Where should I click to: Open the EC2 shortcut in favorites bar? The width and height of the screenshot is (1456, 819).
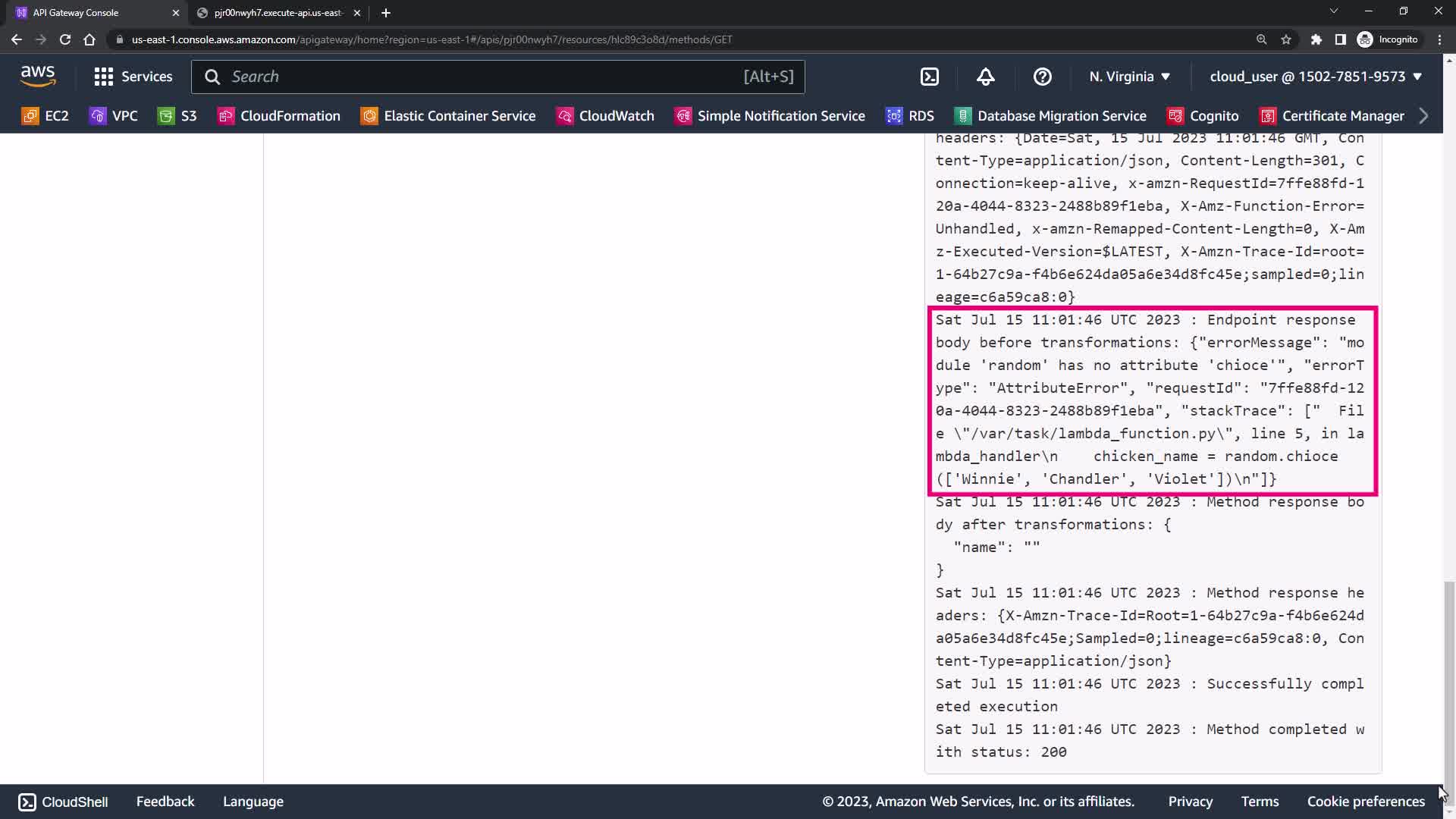point(45,116)
